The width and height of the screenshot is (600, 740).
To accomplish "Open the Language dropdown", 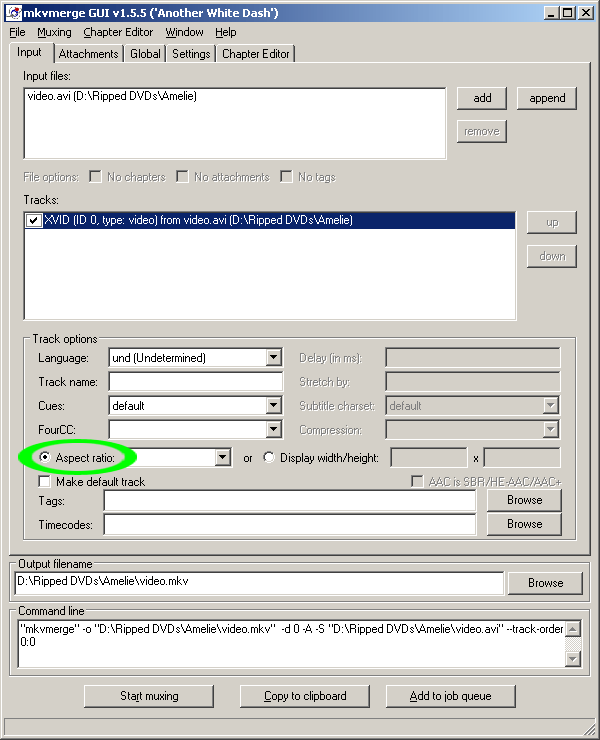I will (x=274, y=358).
